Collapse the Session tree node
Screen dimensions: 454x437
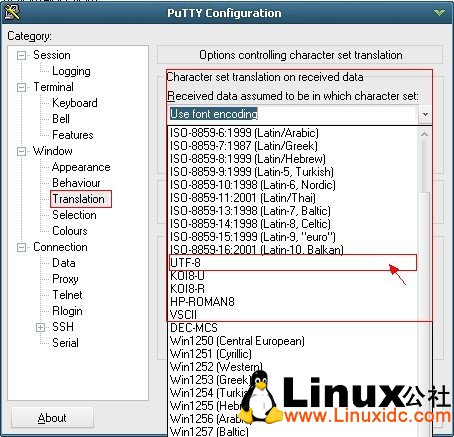click(21, 55)
